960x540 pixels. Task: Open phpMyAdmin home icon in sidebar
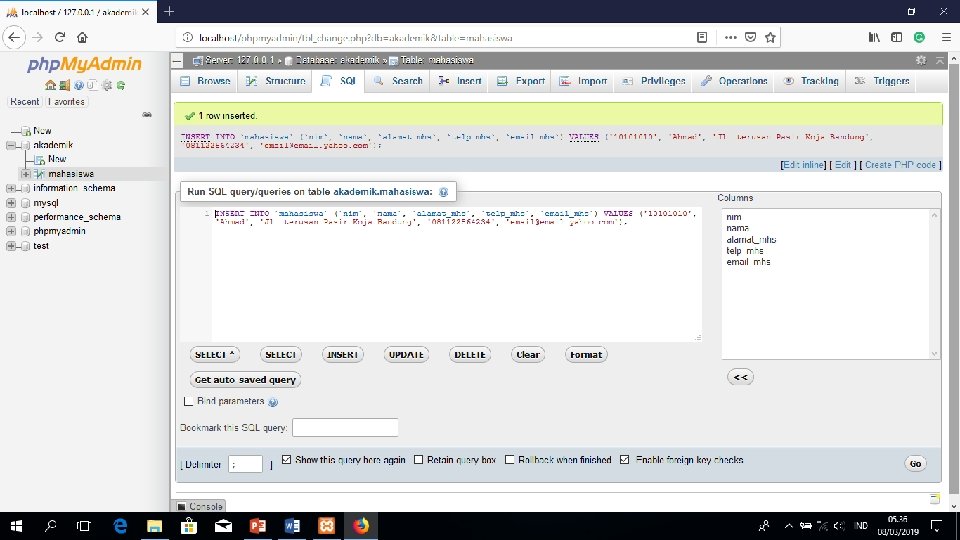point(50,85)
